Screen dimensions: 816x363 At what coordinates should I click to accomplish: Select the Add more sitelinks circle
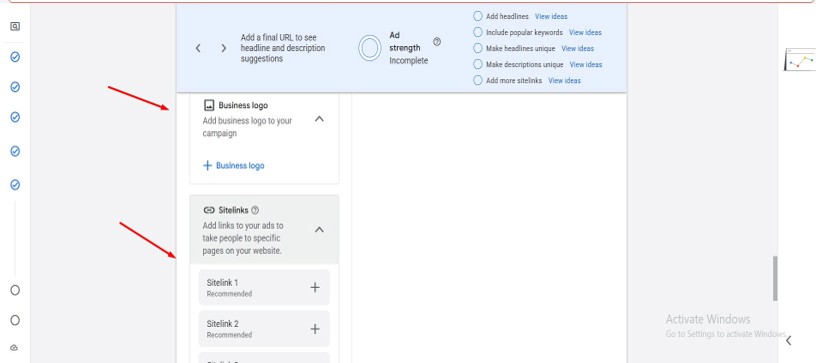tap(478, 80)
